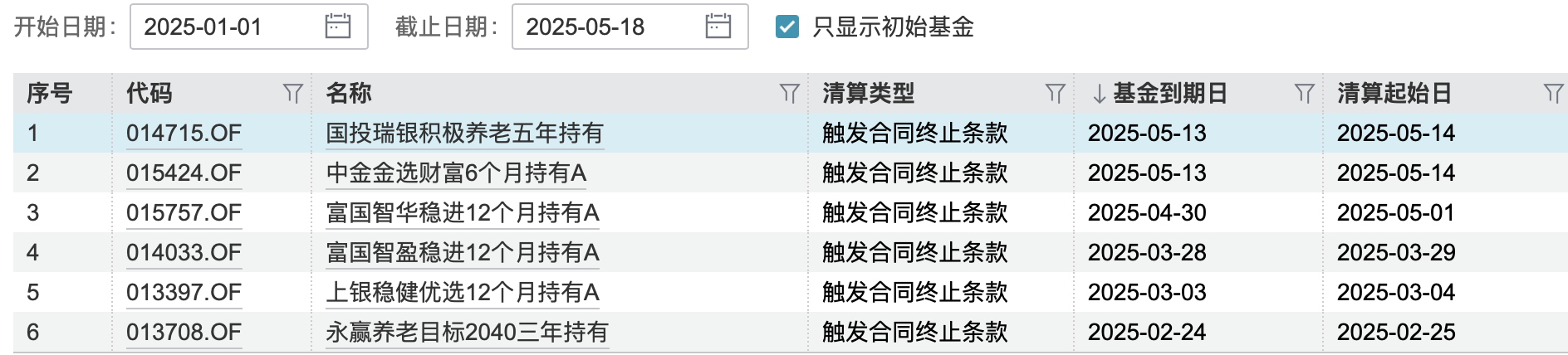Click the 截止日期 input field 2025-05-18
Image resolution: width=1568 pixels, height=355 pixels.
(x=606, y=27)
